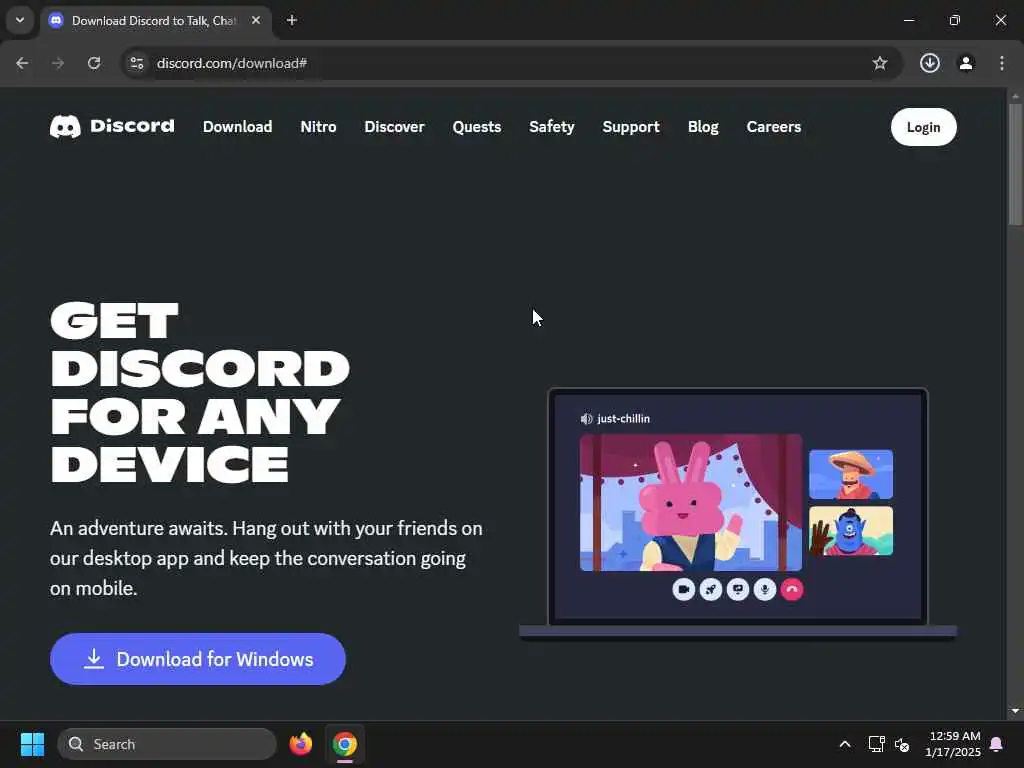Viewport: 1024px width, 768px height.
Task: Close the Download Discord tab
Action: click(x=256, y=20)
